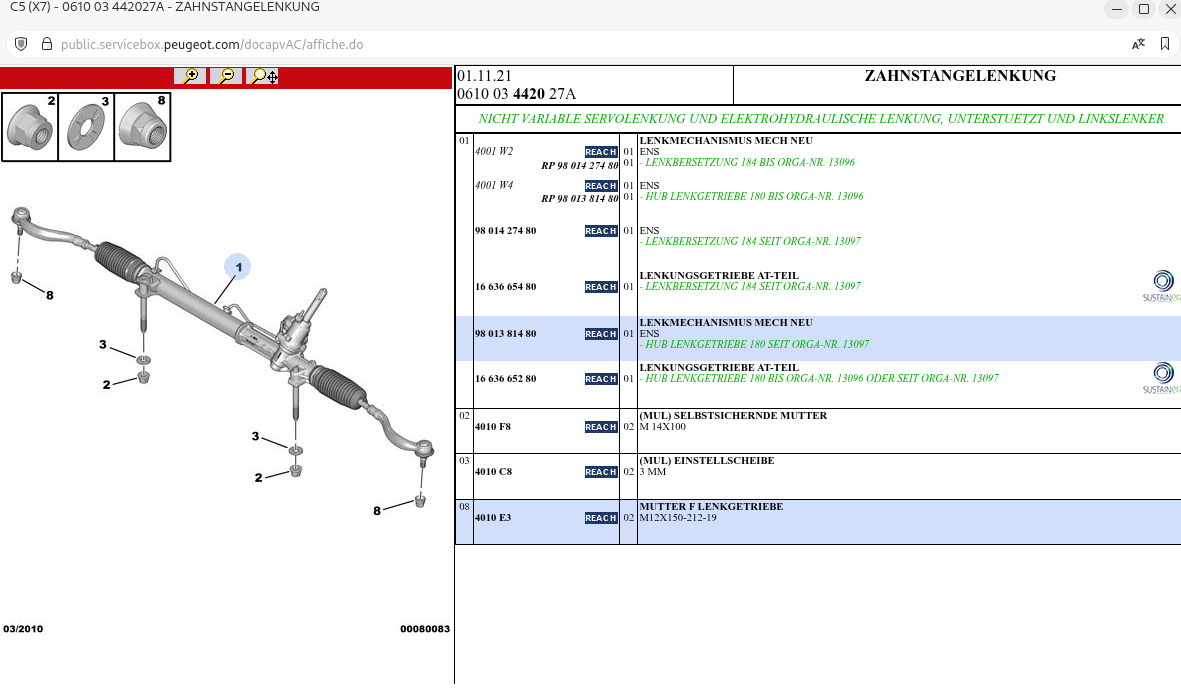This screenshot has height=692, width=1181.
Task: Click callout 2 under the left mounting bolt
Action: pos(106,384)
